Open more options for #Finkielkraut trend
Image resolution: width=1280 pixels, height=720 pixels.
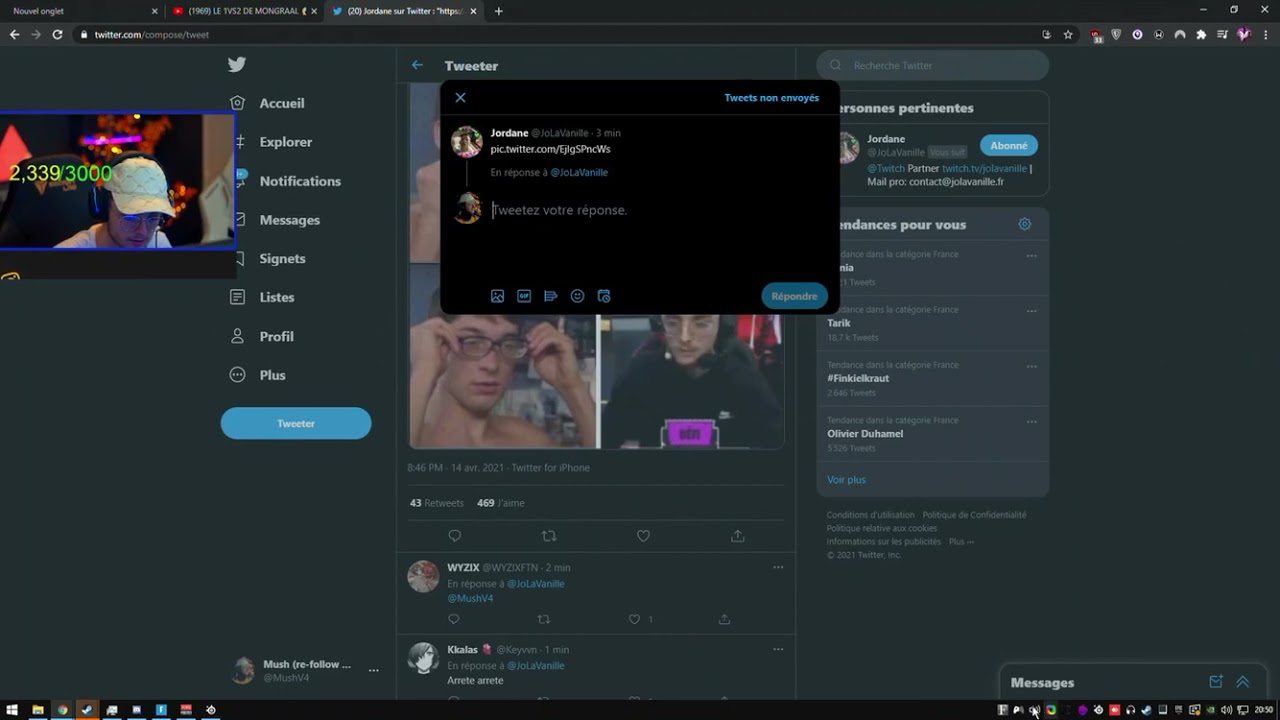pos(1031,366)
